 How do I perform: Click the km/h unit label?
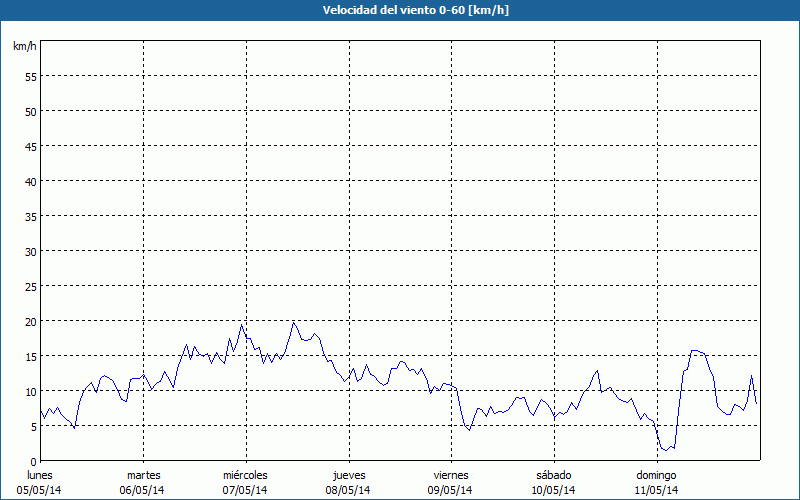25,46
